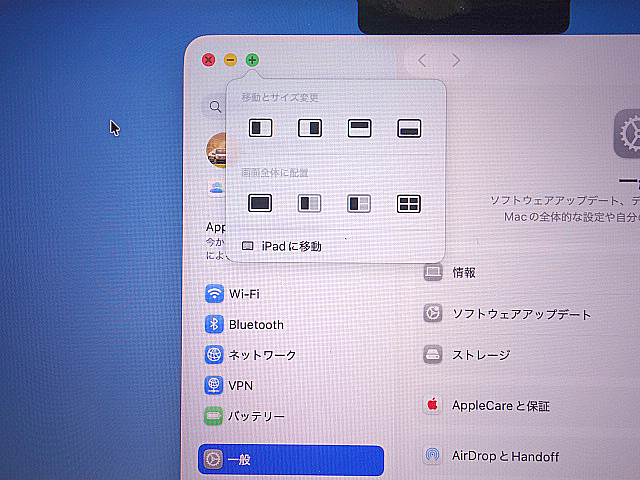Arrange windows in left and quarters layout
640x480 pixels.
coord(360,203)
